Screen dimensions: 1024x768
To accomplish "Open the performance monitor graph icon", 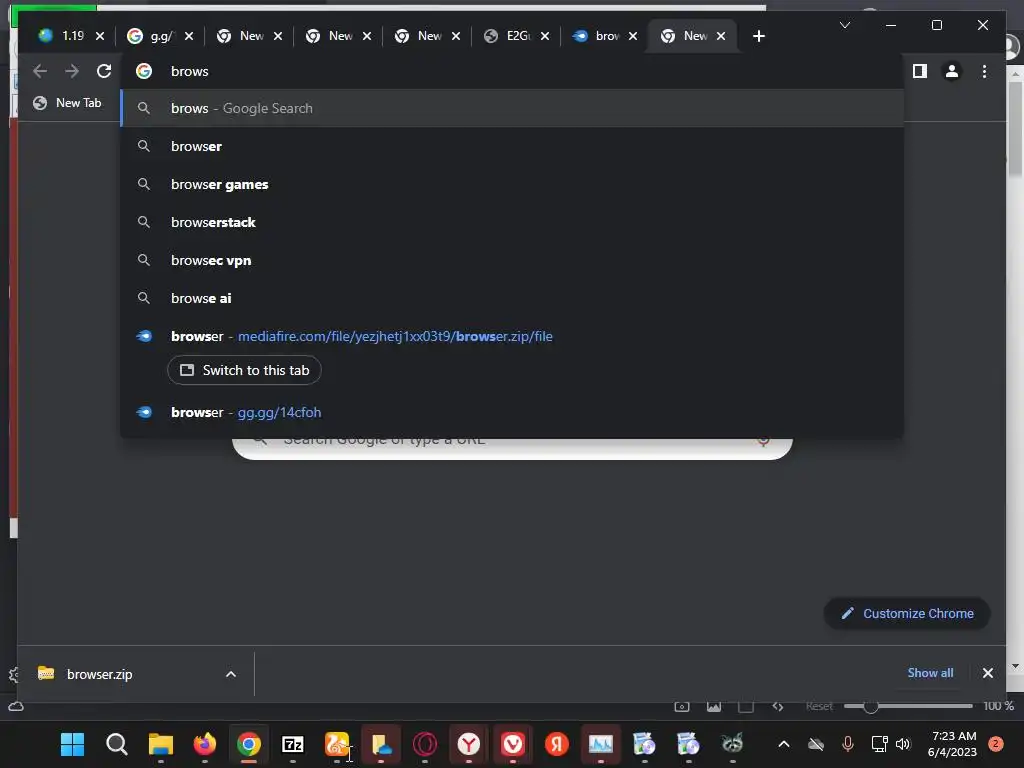I will coord(600,744).
